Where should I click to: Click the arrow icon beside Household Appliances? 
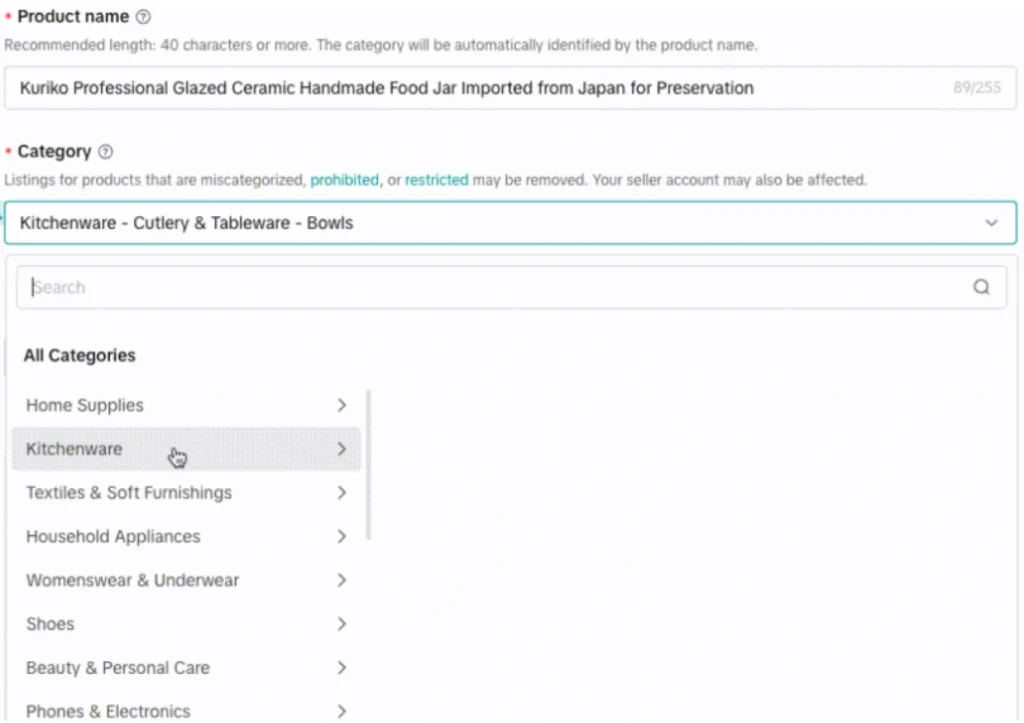click(341, 537)
